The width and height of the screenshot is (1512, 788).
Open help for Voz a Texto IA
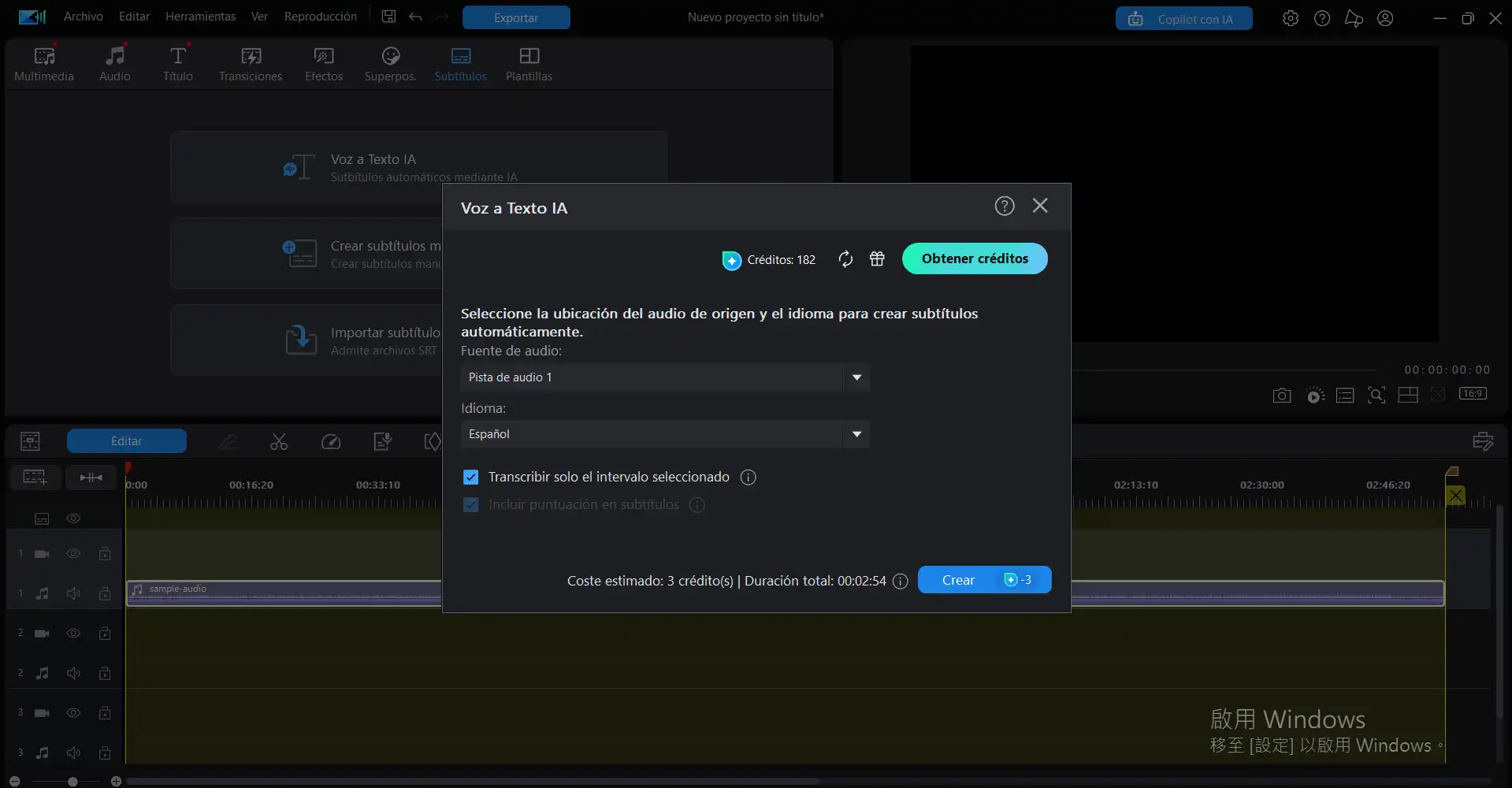1004,206
